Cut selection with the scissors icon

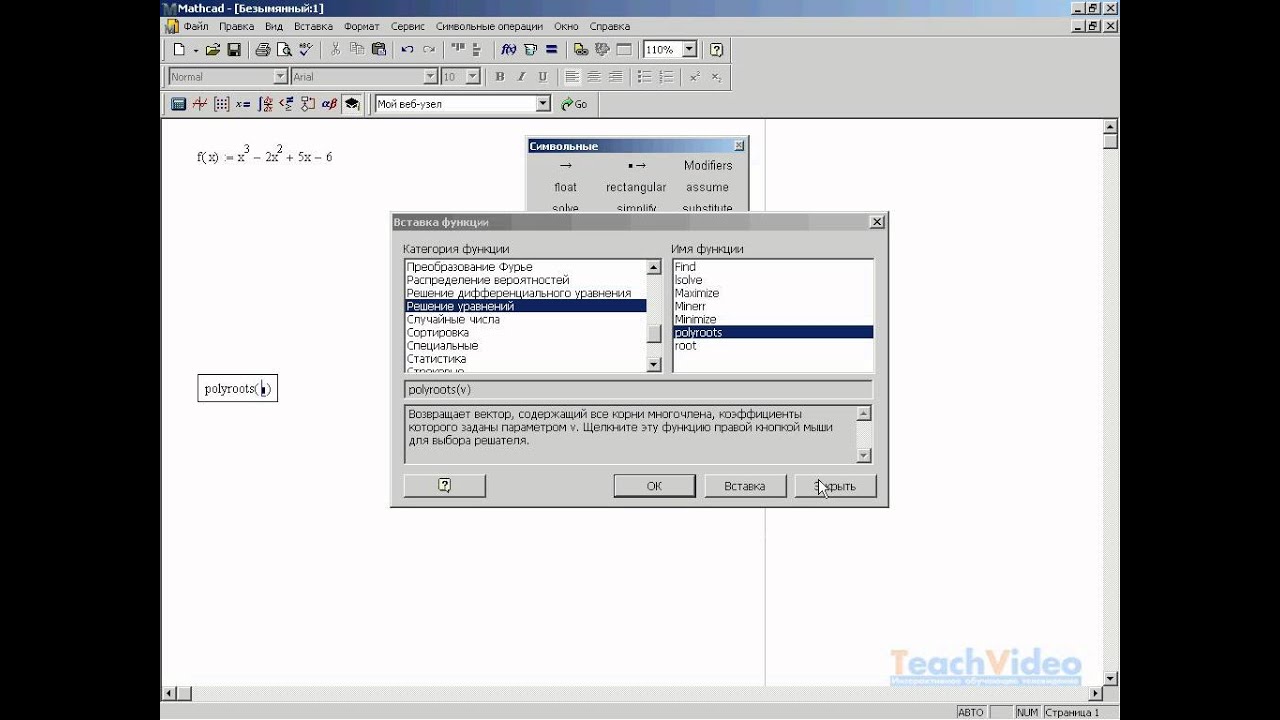pyautogui.click(x=335, y=49)
